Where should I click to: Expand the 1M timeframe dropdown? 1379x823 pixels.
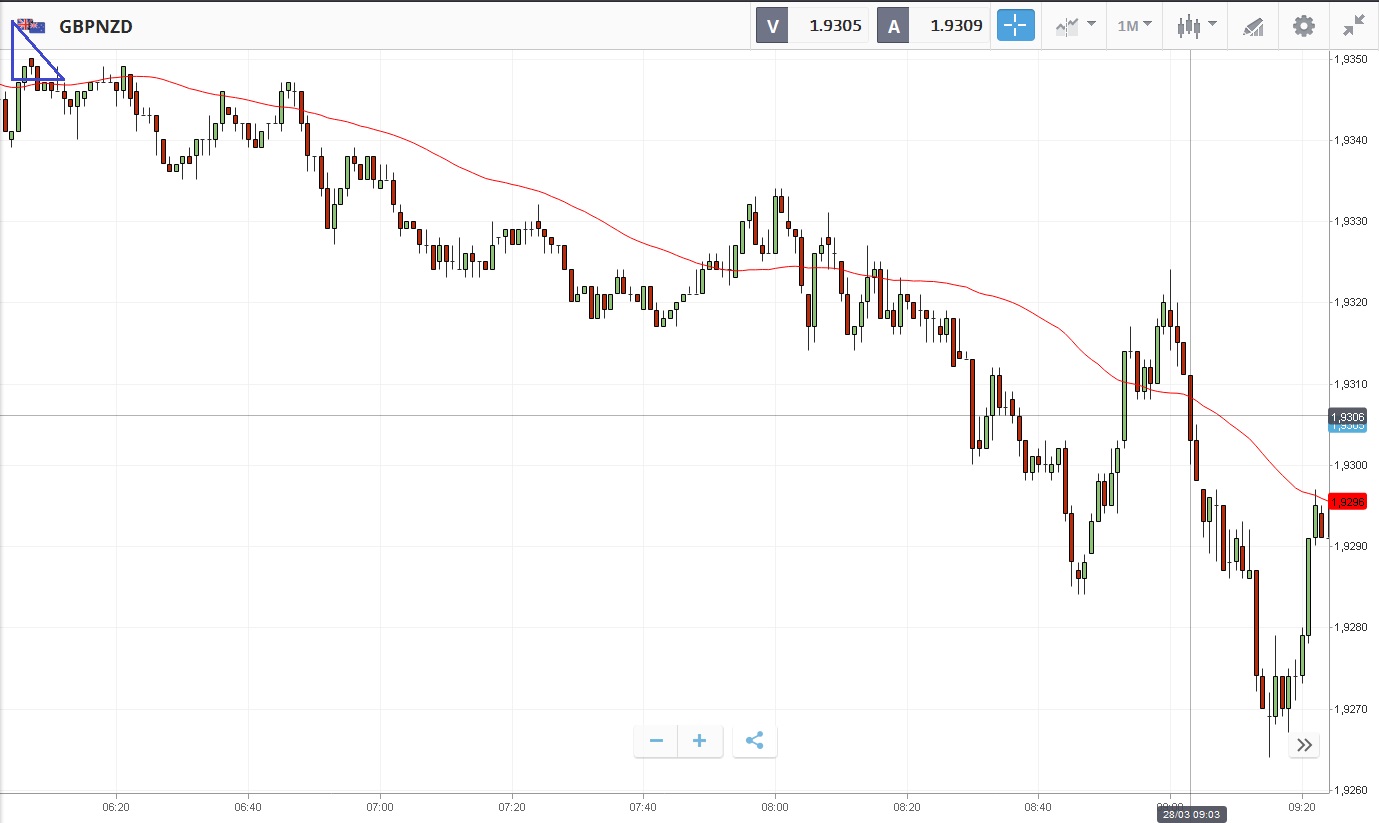click(1134, 26)
